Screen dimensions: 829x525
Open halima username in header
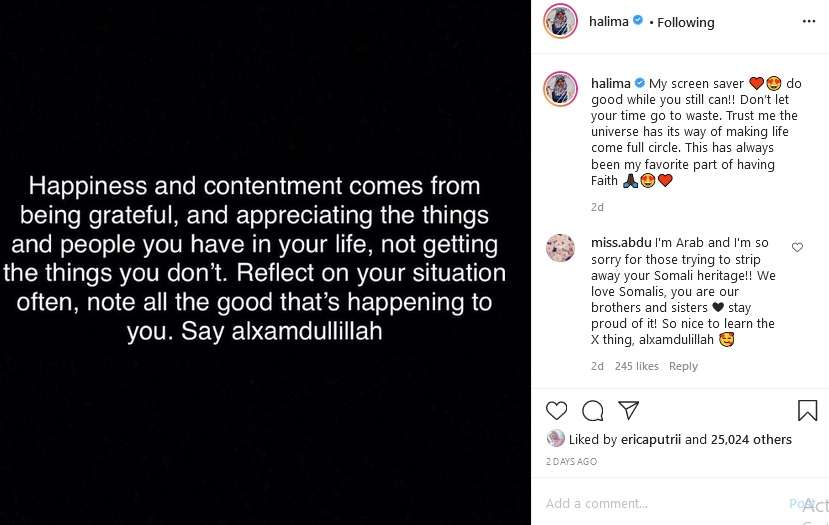click(x=609, y=21)
